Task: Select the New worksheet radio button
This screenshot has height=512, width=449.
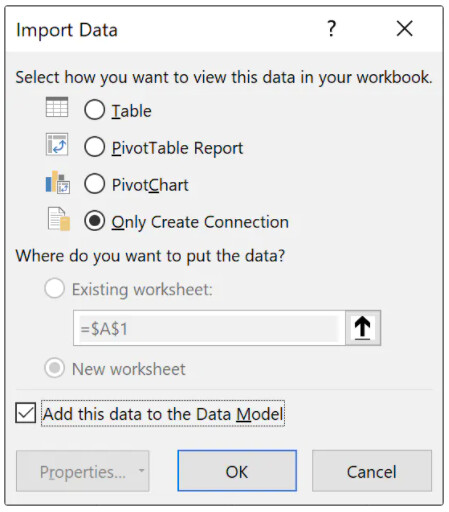Action: 55,368
